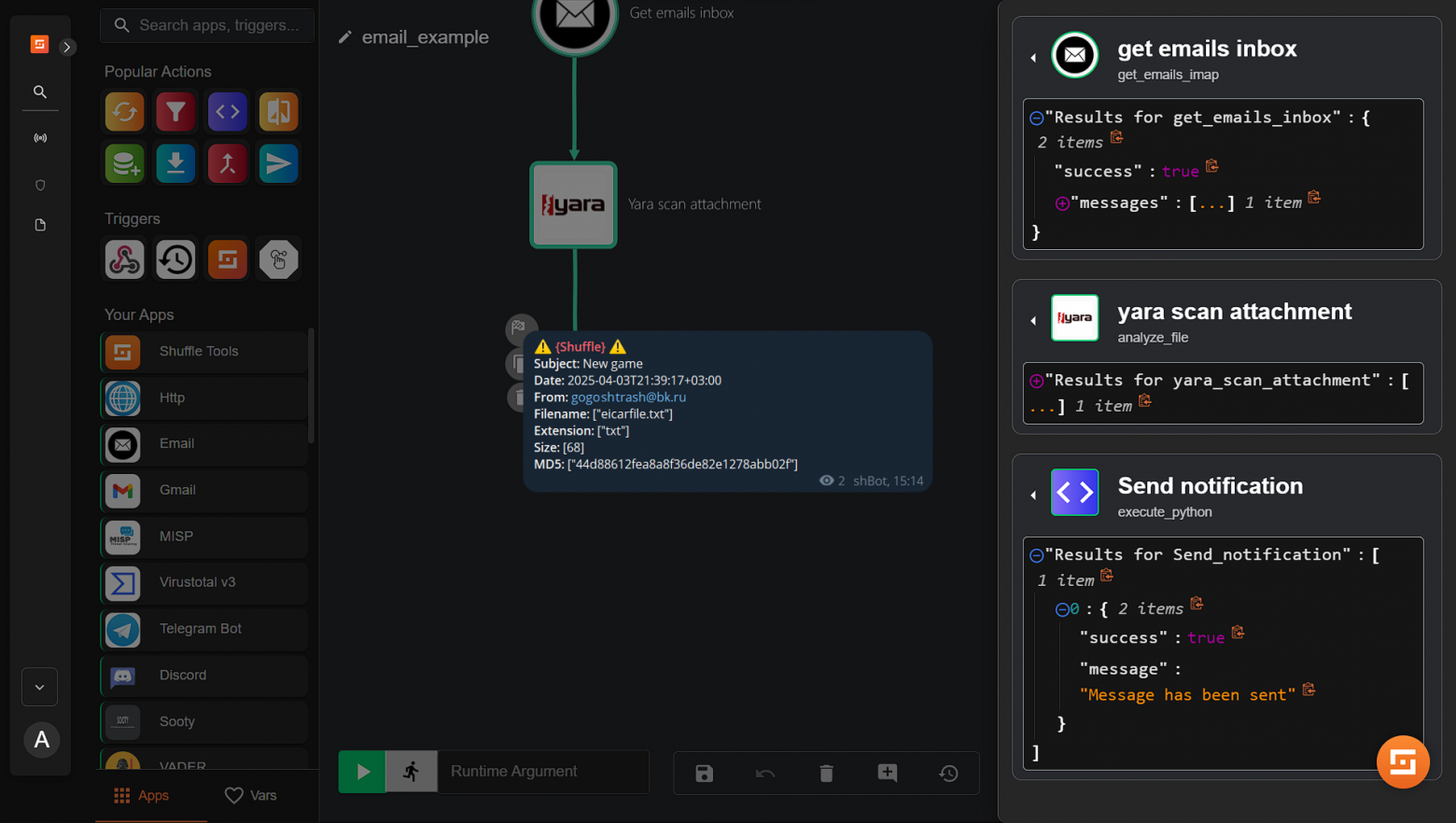This screenshot has width=1456, height=823.
Task: Select the orange compare action icon
Action: (x=278, y=112)
